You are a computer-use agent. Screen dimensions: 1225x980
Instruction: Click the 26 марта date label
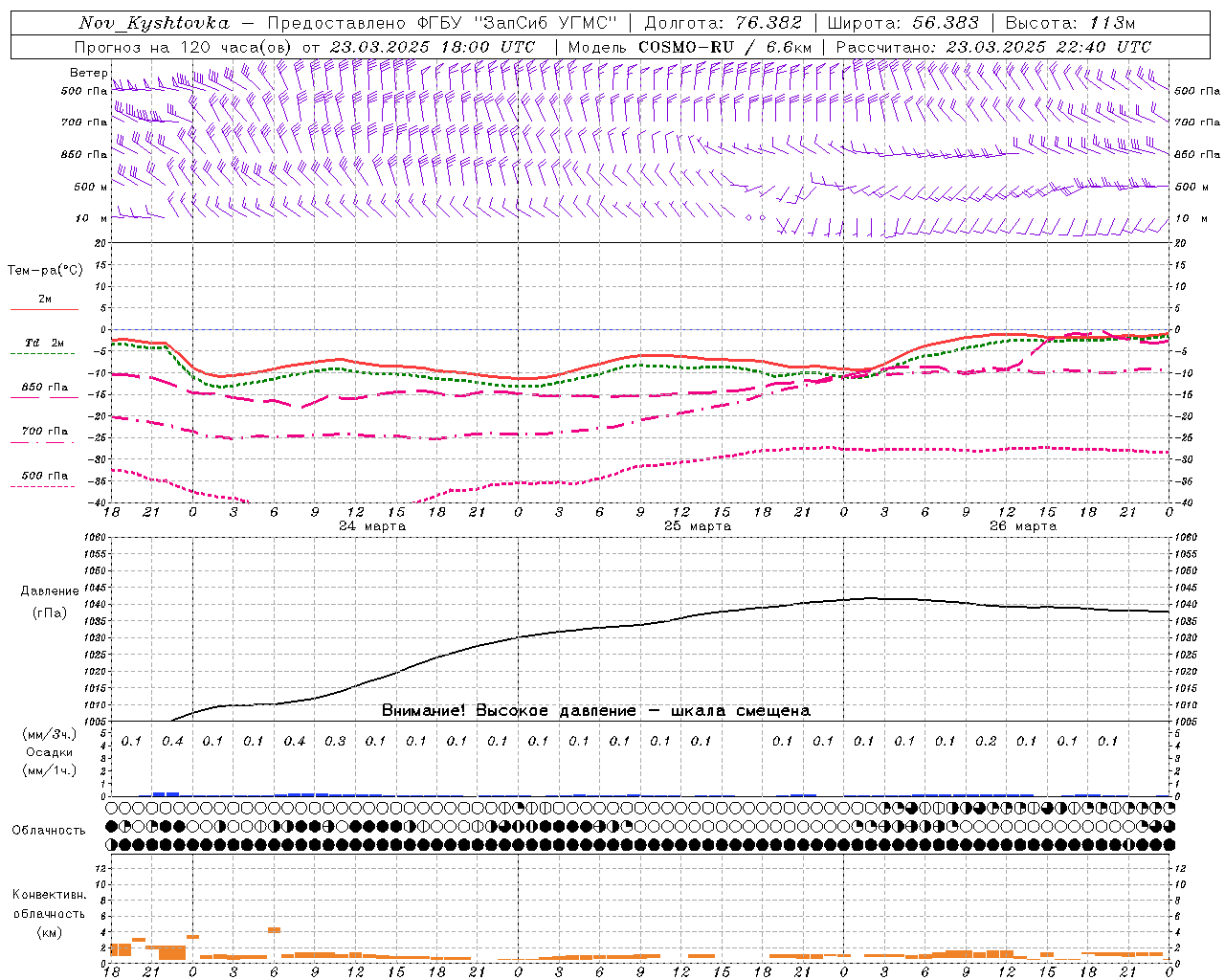[1023, 526]
